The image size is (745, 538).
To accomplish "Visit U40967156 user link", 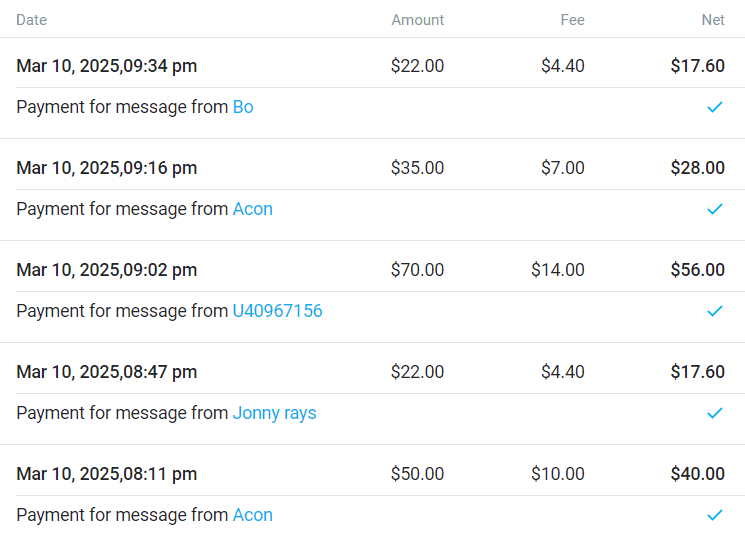I will click(x=277, y=311).
